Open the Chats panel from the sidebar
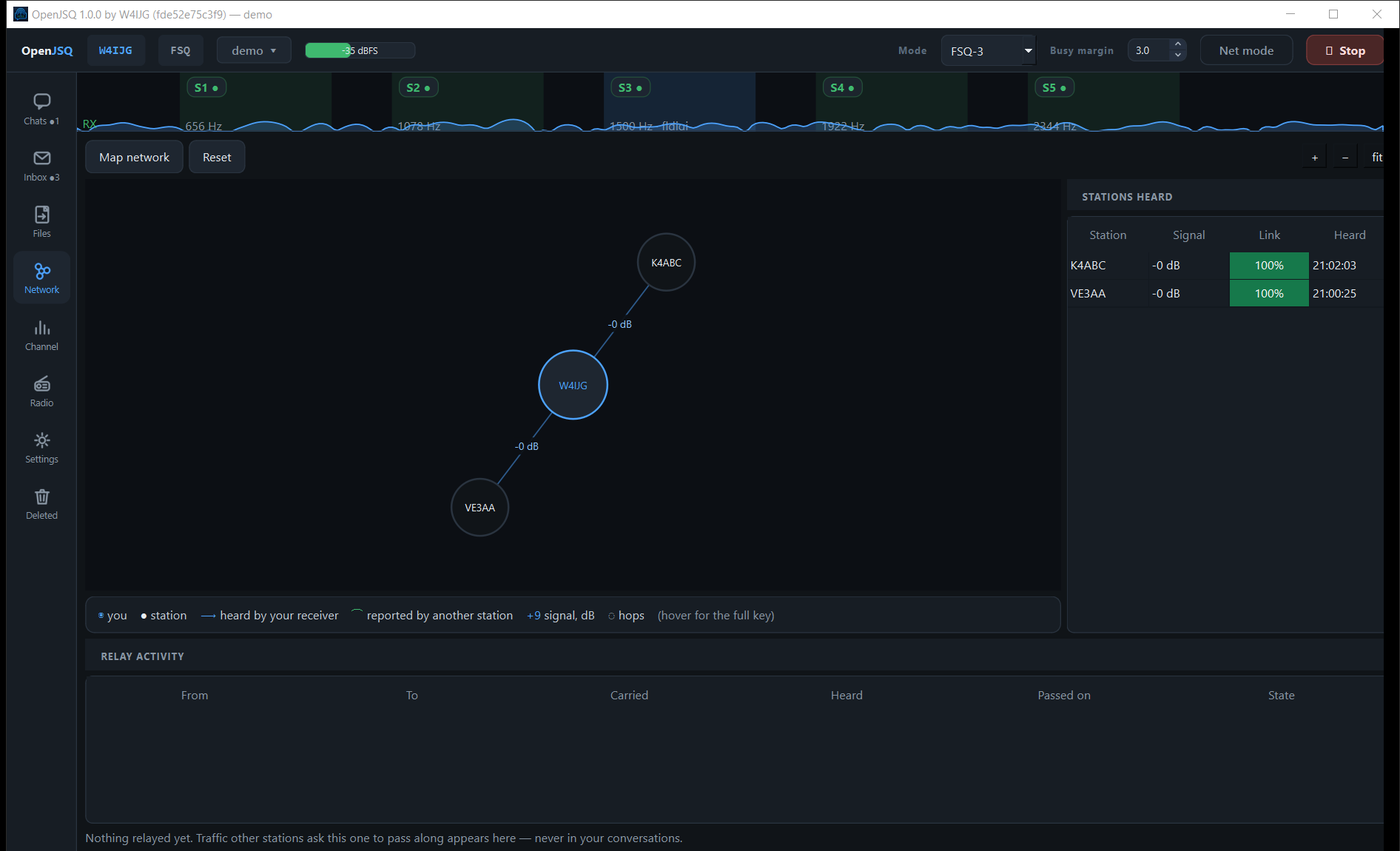The height and width of the screenshot is (851, 1400). click(x=42, y=109)
